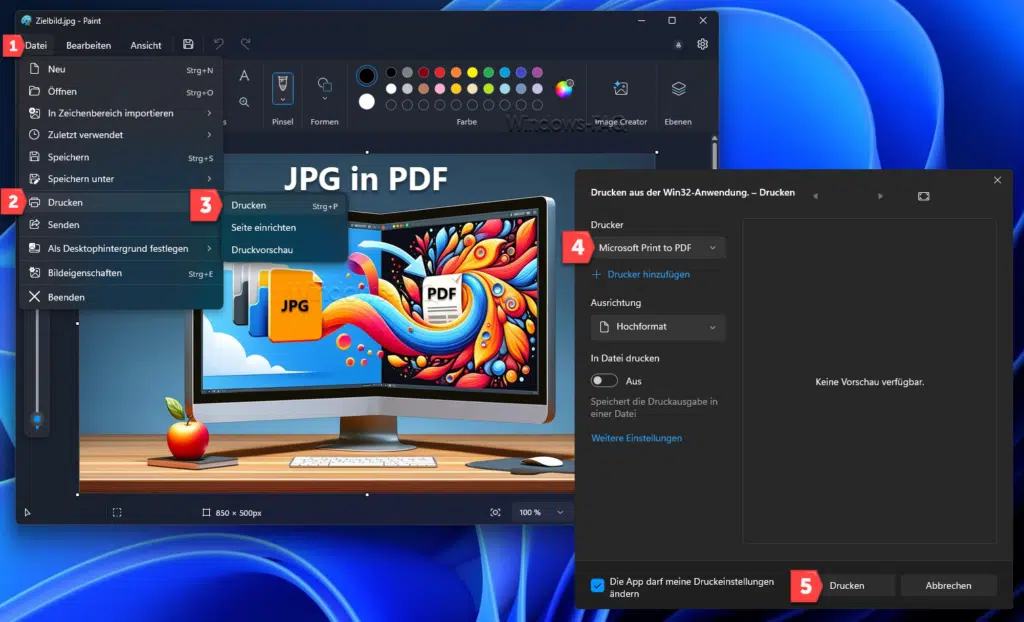Click fit-to-window icon in status bar
This screenshot has width=1024, height=622.
pos(495,512)
